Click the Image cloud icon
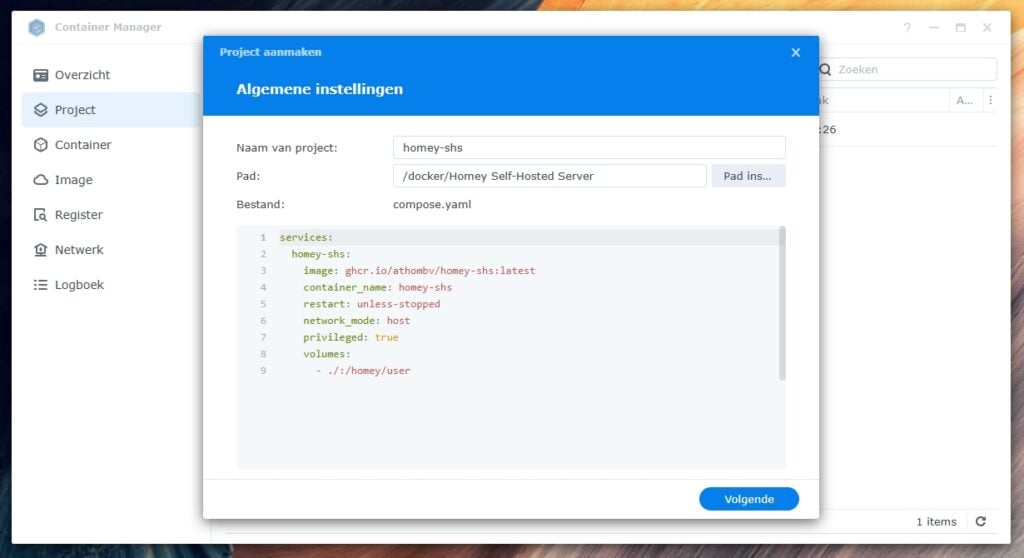 [x=41, y=180]
